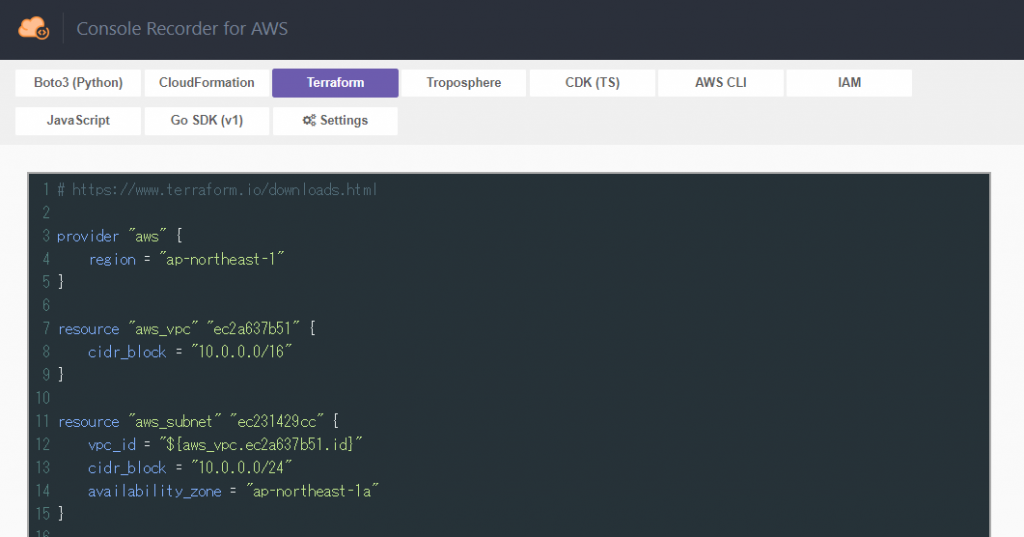This screenshot has width=1024, height=537.
Task: Switch to the JavaScript tab
Action: point(78,121)
